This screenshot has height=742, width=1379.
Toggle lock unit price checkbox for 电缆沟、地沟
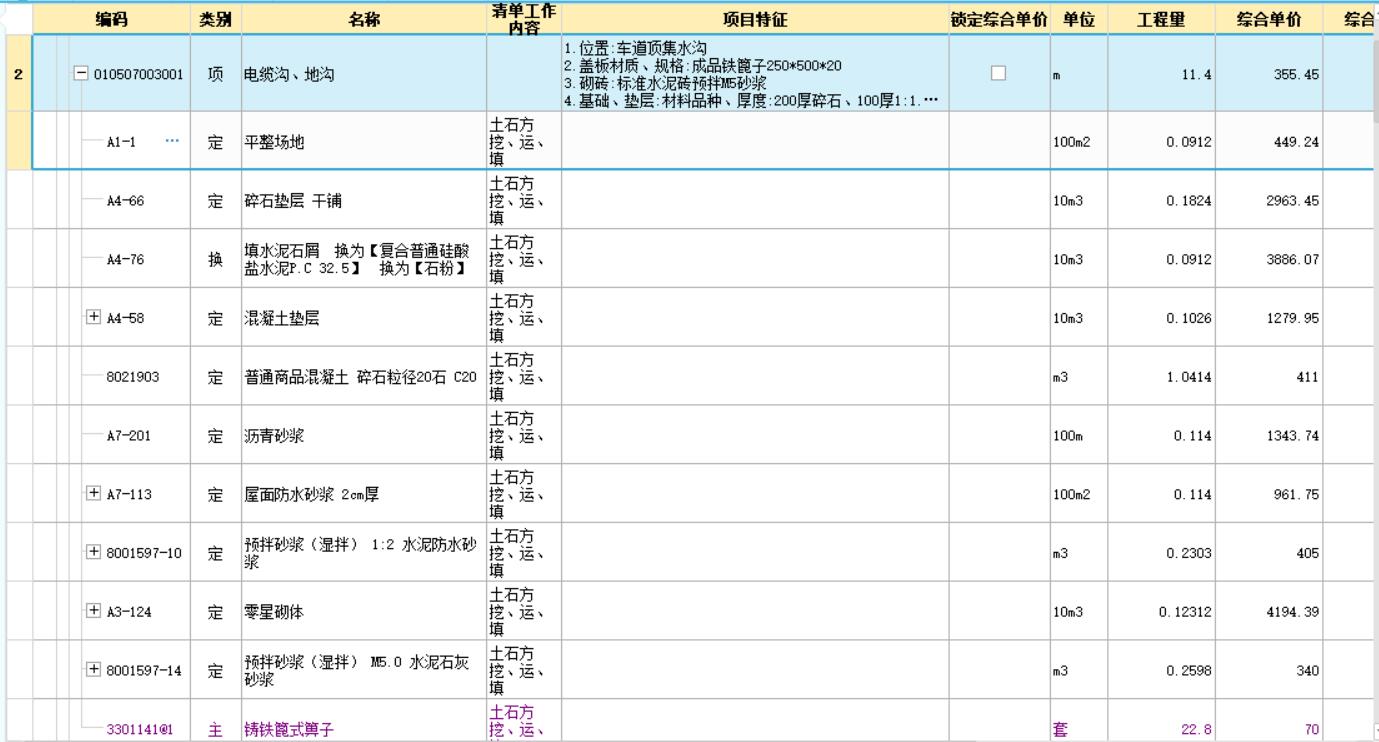tap(998, 73)
